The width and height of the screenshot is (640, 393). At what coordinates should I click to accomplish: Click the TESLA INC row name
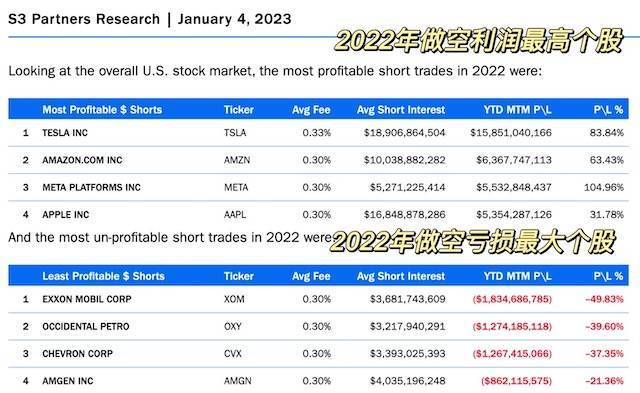click(x=65, y=133)
